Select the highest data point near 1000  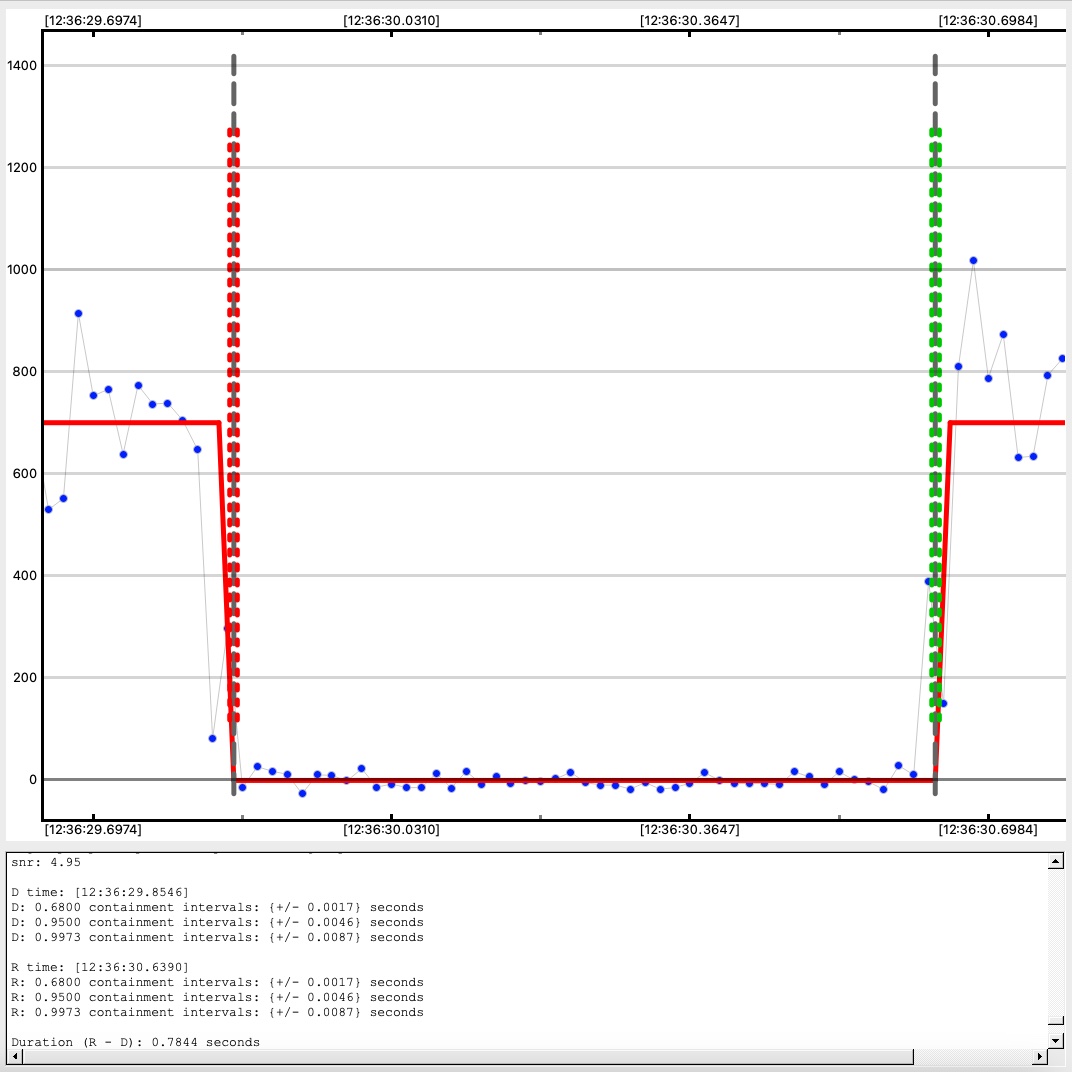(974, 260)
